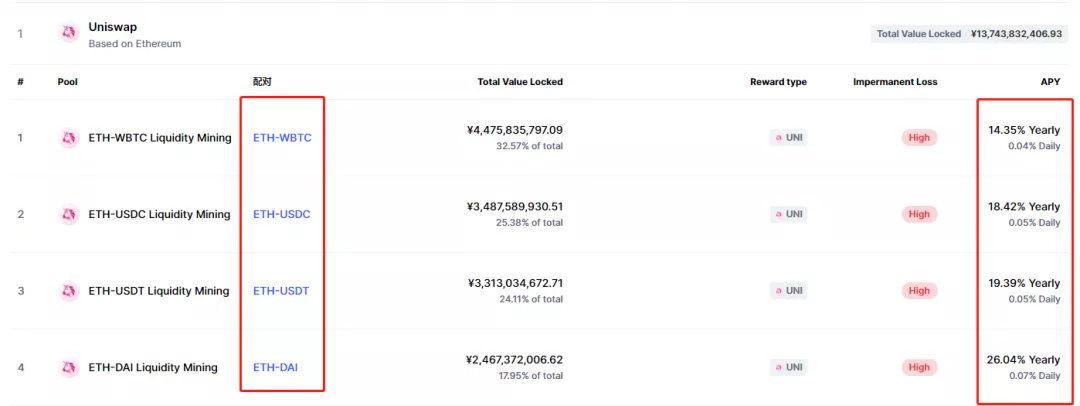Image resolution: width=1080 pixels, height=406 pixels.
Task: Sort by Total Value Locked column header
Action: coord(520,81)
